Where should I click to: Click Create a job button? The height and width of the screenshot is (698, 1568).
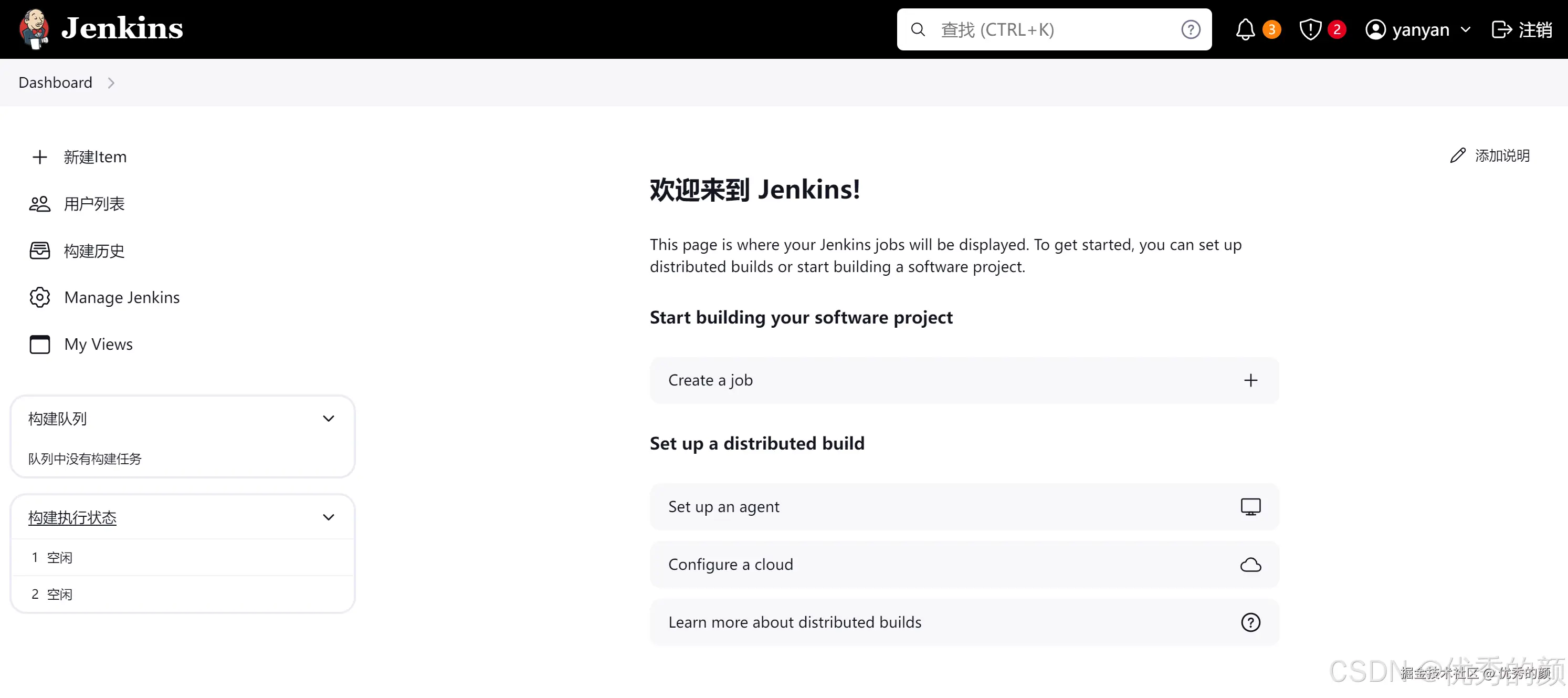click(964, 380)
